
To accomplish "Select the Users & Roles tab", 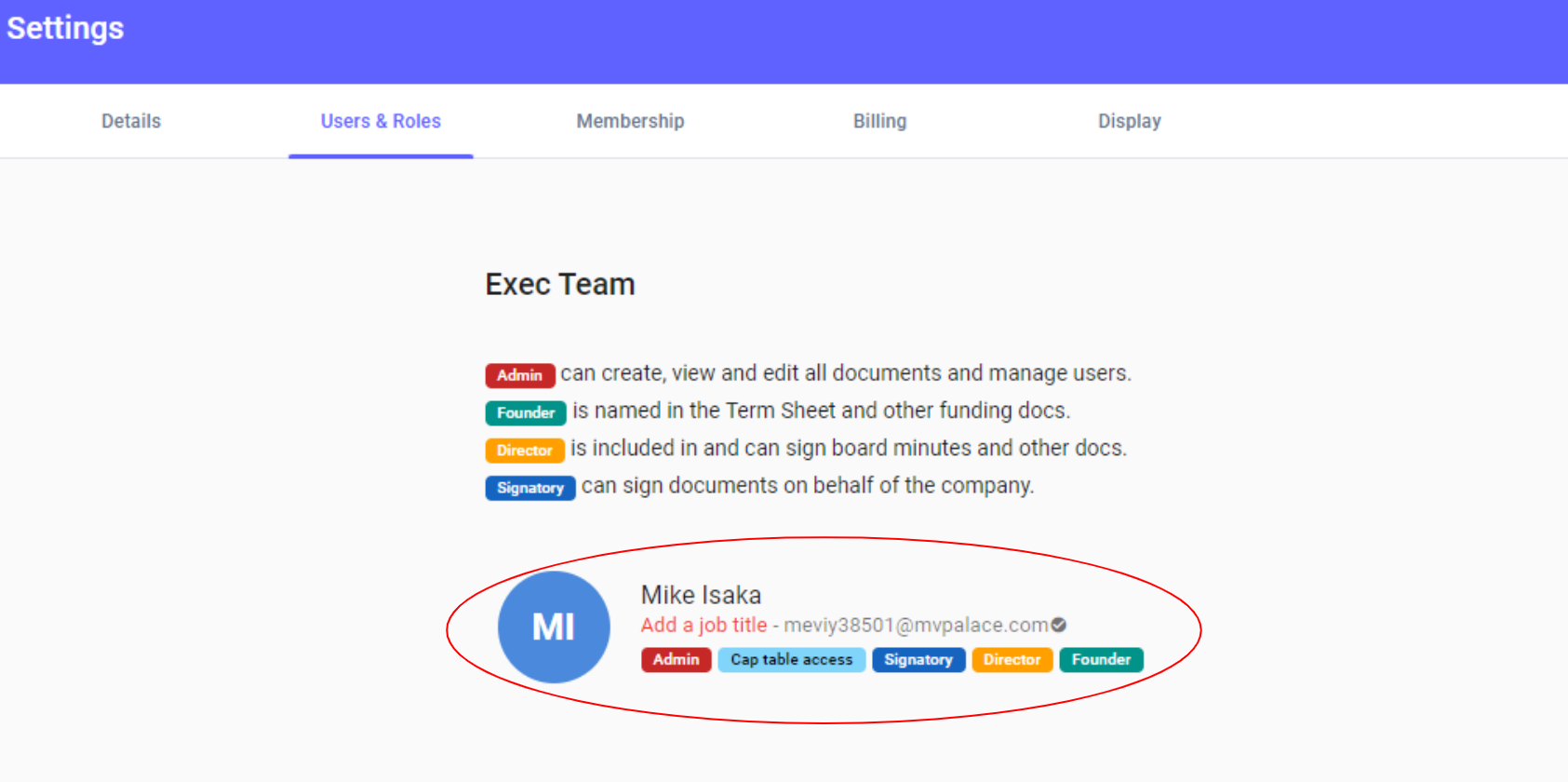I will pos(381,121).
